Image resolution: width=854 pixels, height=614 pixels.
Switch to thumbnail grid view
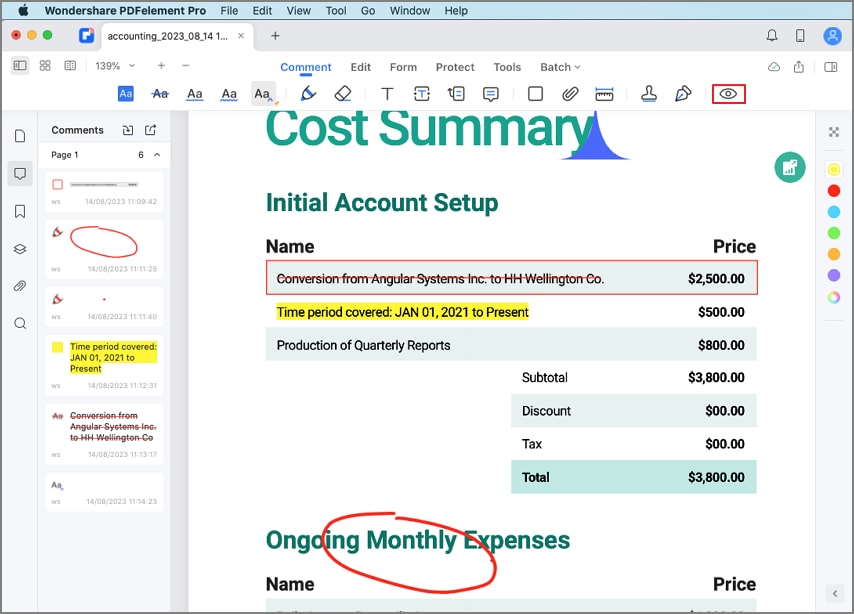(x=45, y=66)
